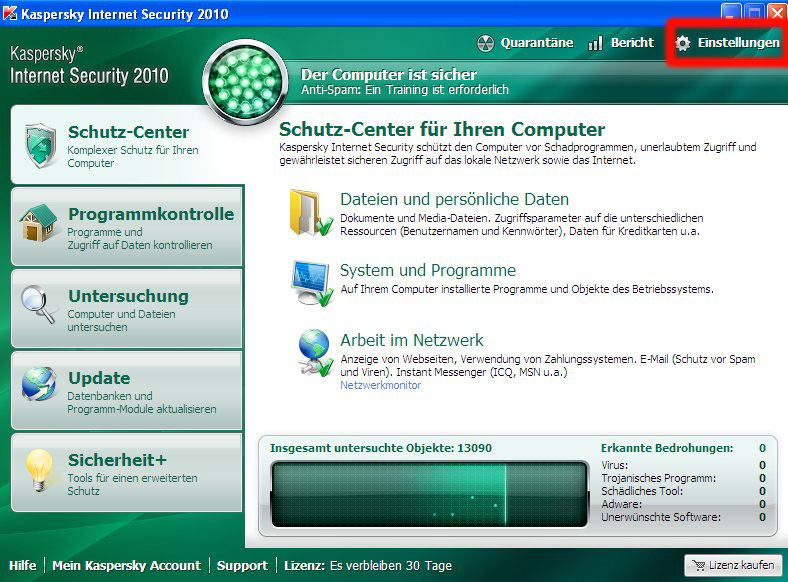Click the Bericht bar chart icon
788x582 pixels.
[x=595, y=43]
